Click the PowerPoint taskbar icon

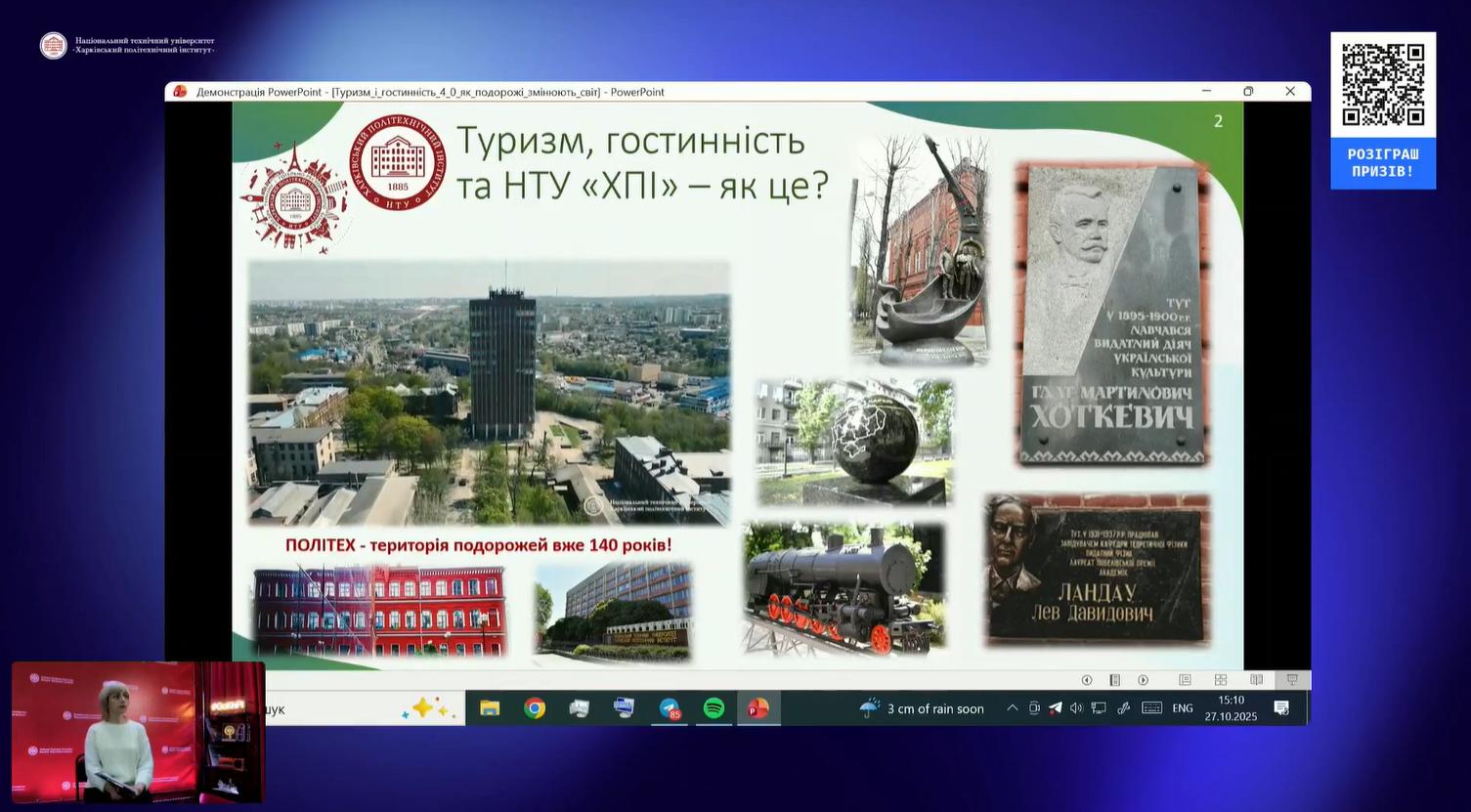pos(758,708)
